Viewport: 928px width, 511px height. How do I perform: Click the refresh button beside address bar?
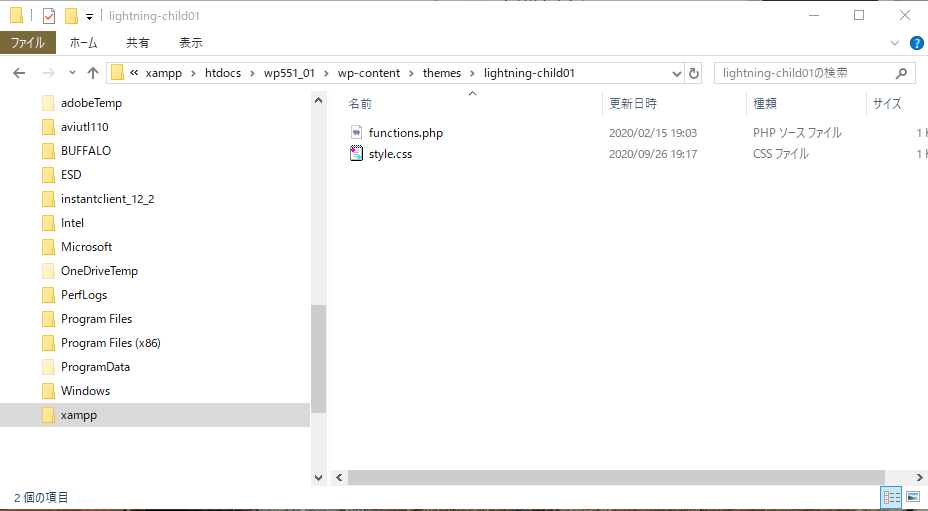coord(695,73)
